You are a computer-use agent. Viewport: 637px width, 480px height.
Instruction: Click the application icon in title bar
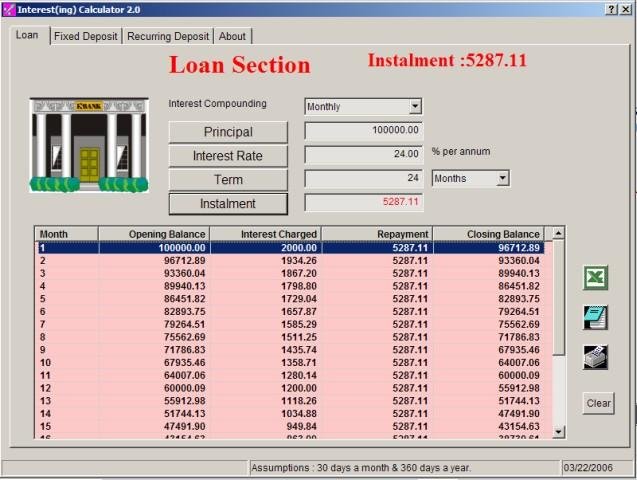pos(9,9)
